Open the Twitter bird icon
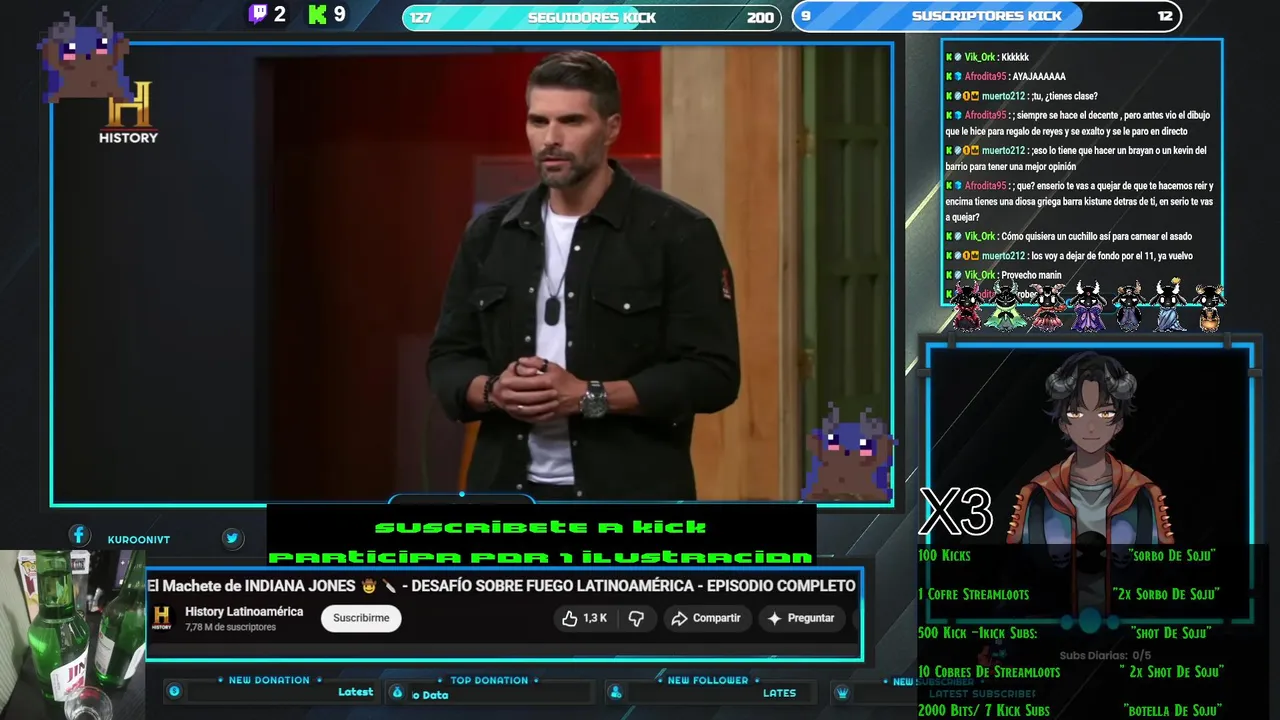 232,538
